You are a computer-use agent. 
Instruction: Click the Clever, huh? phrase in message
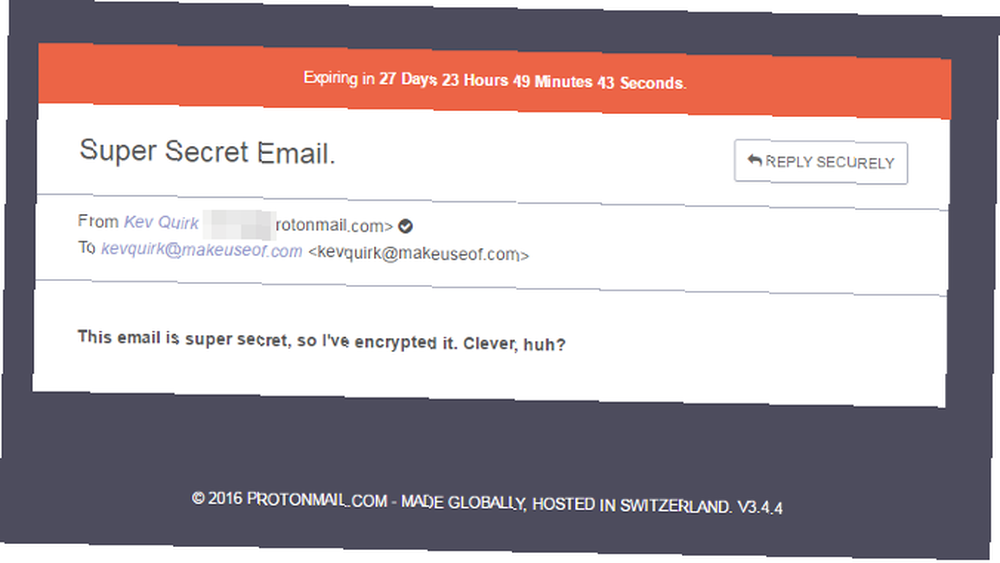pos(514,344)
